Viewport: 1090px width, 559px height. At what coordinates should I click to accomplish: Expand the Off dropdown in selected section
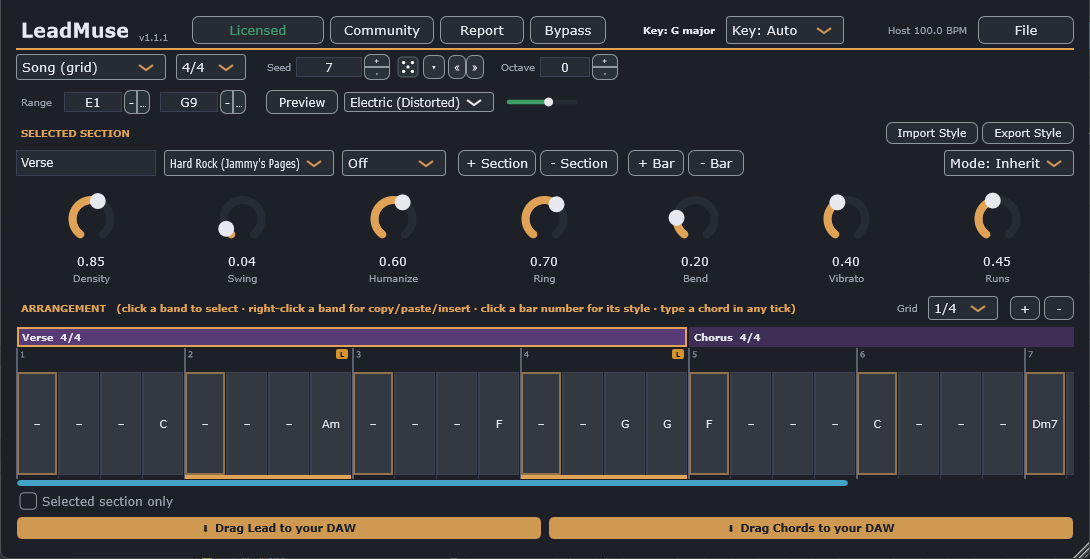(x=393, y=163)
